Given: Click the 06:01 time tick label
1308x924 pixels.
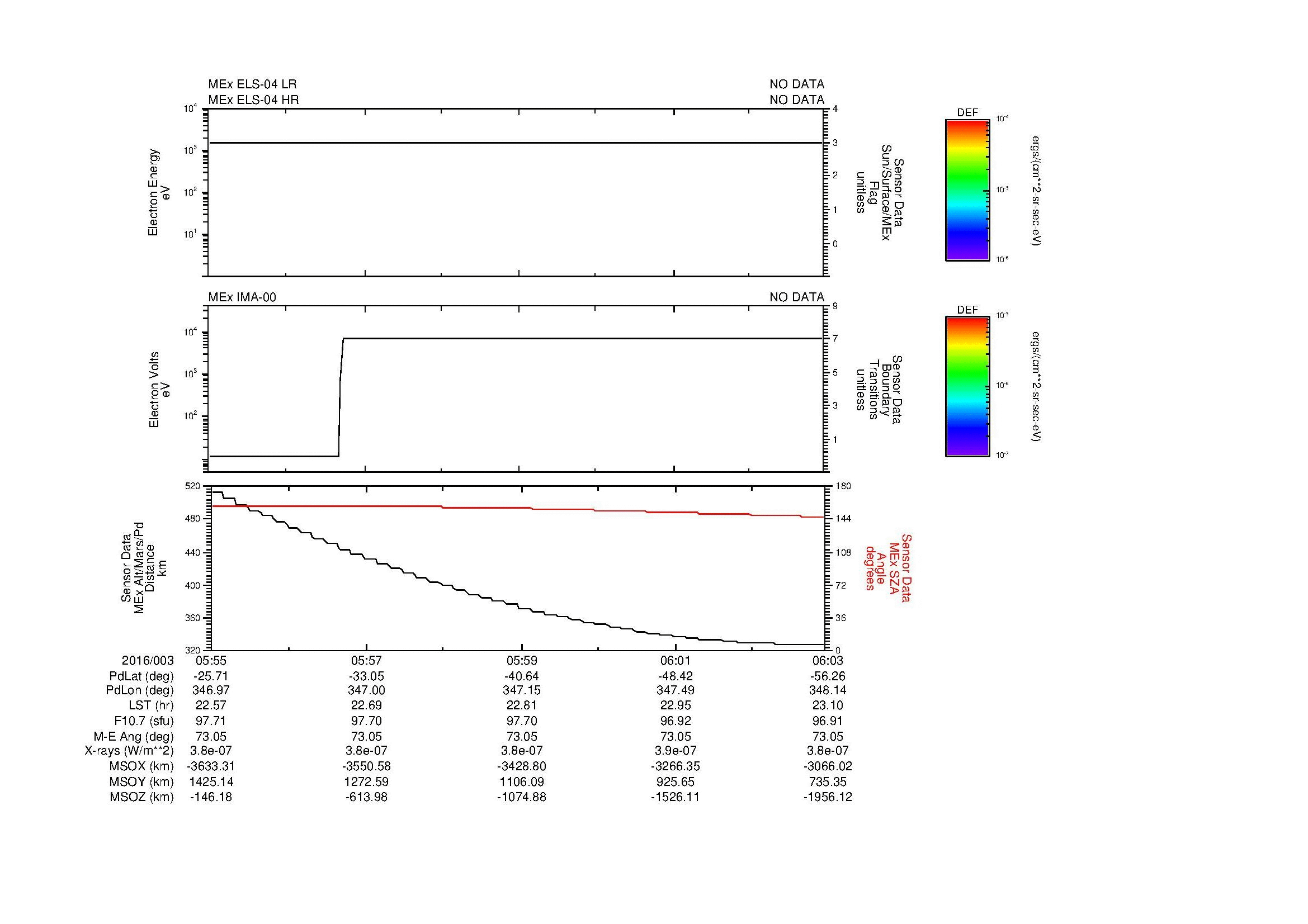Looking at the screenshot, I should click(x=676, y=660).
